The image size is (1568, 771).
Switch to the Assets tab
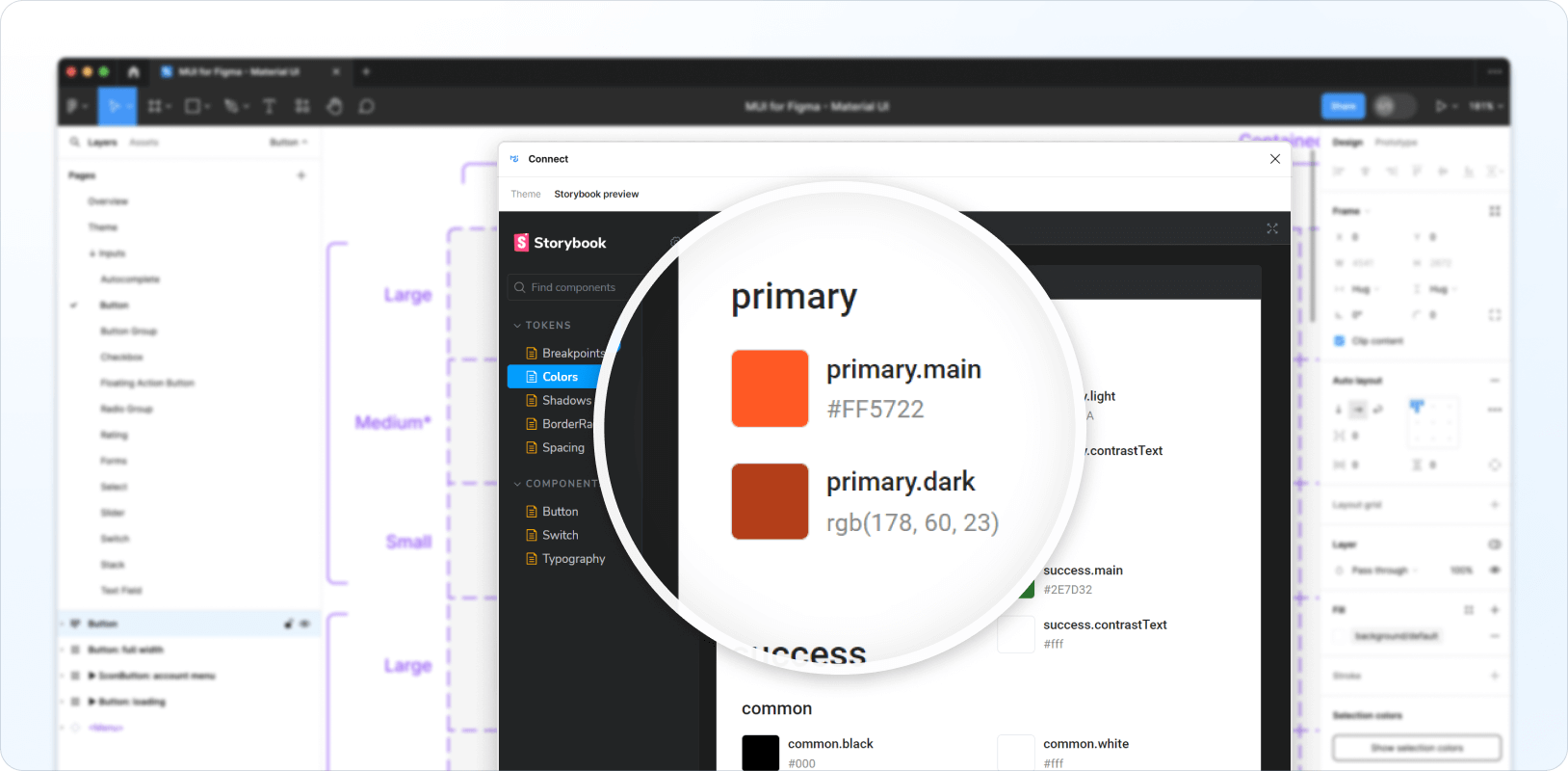pyautogui.click(x=144, y=142)
